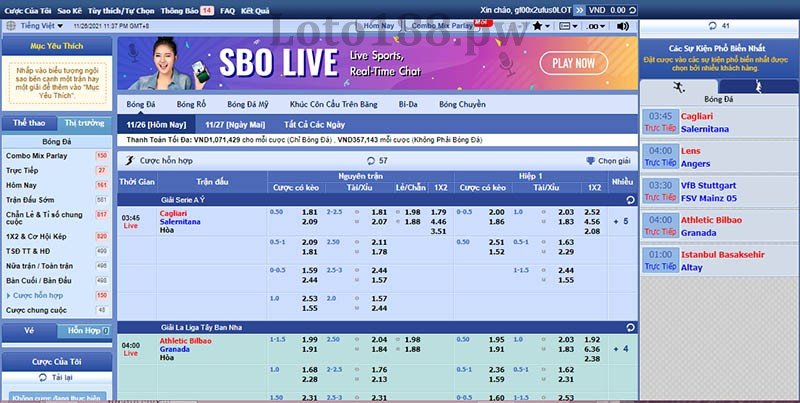This screenshot has height=403, width=800.
Task: Toggle to the Vé ticket tab
Action: tap(28, 330)
